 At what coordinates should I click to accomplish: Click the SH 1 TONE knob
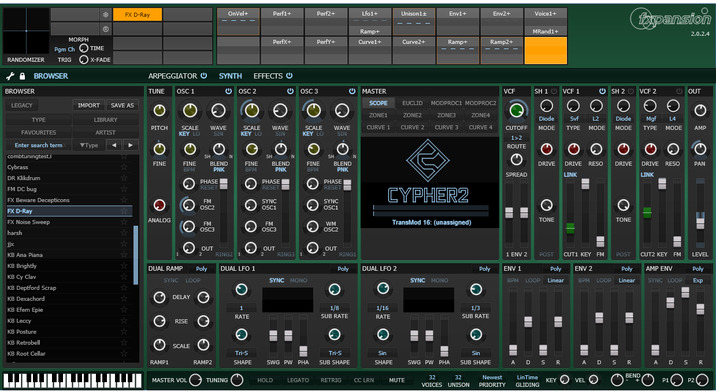point(547,205)
